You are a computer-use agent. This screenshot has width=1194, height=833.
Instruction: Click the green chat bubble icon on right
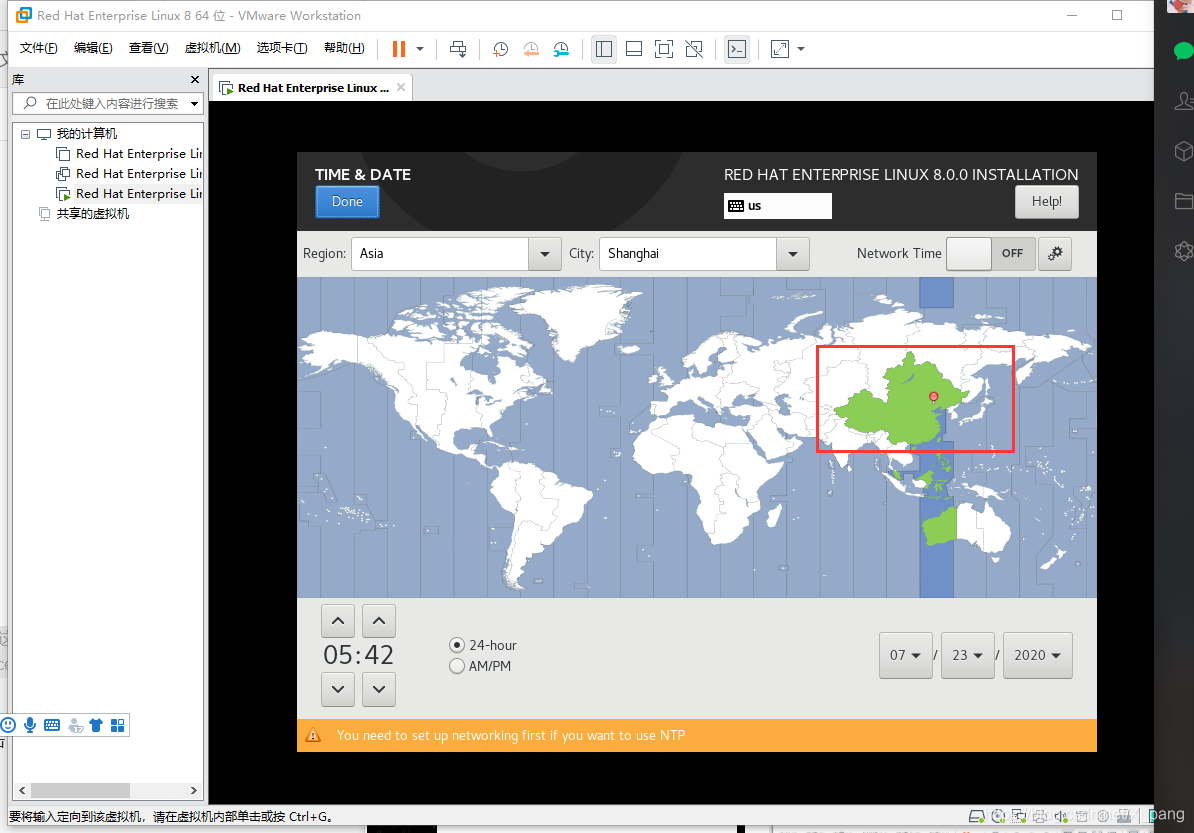pos(1183,51)
